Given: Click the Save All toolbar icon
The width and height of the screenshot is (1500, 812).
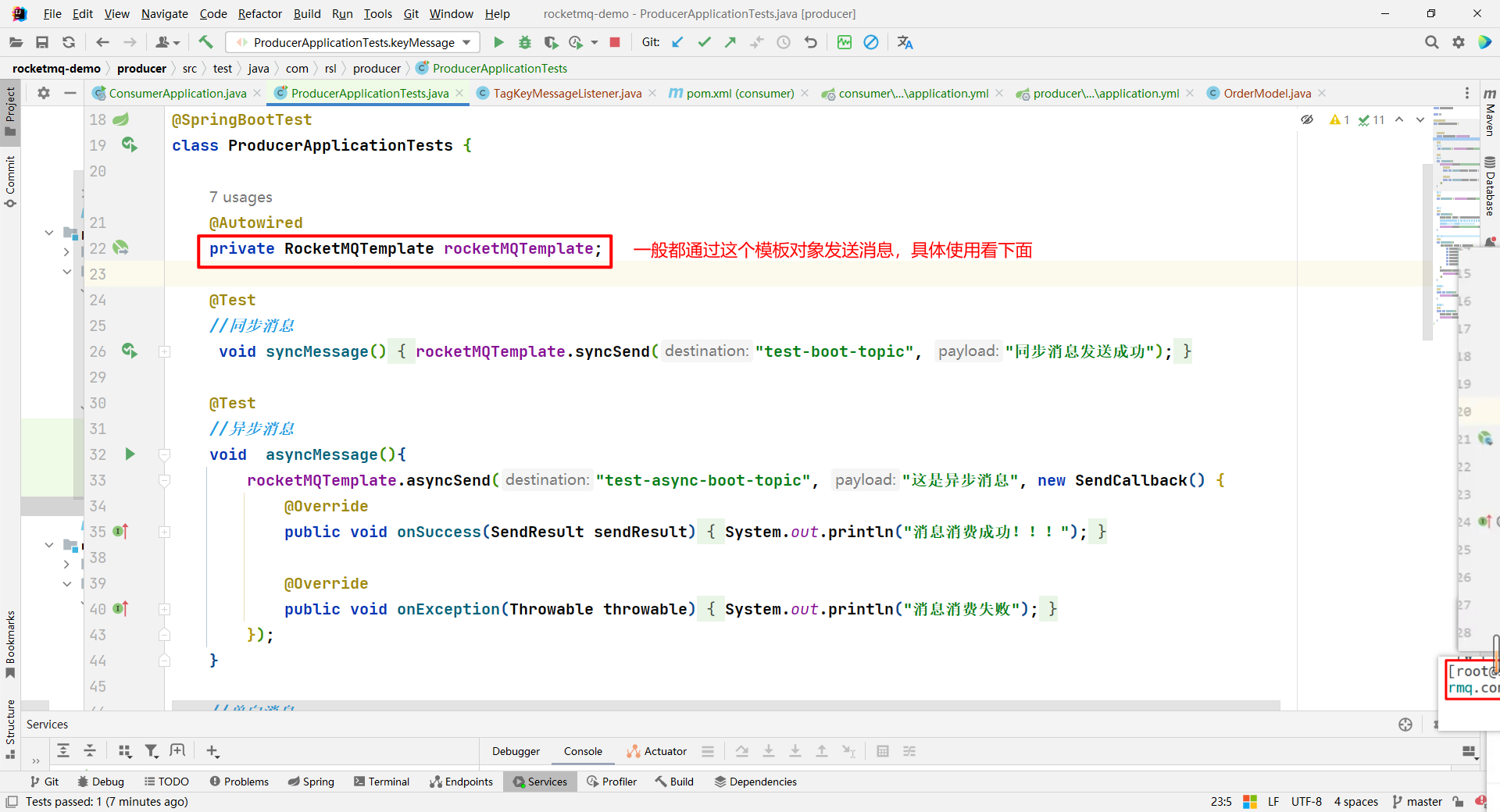Looking at the screenshot, I should coord(42,42).
